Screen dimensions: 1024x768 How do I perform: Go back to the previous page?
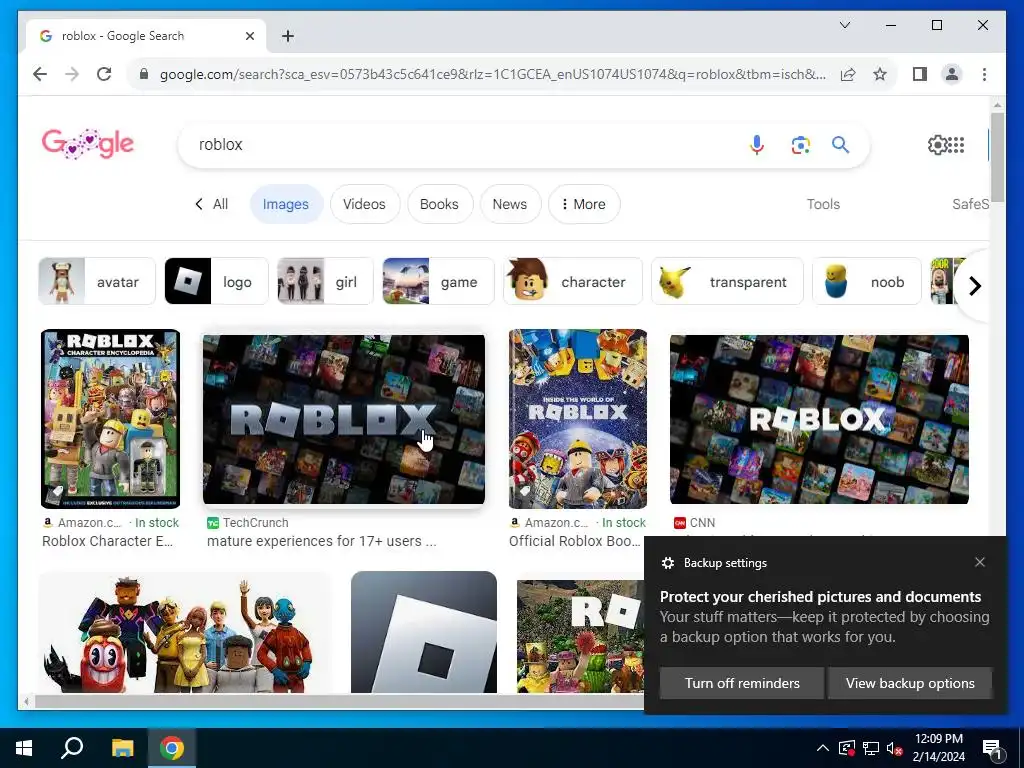[40, 74]
